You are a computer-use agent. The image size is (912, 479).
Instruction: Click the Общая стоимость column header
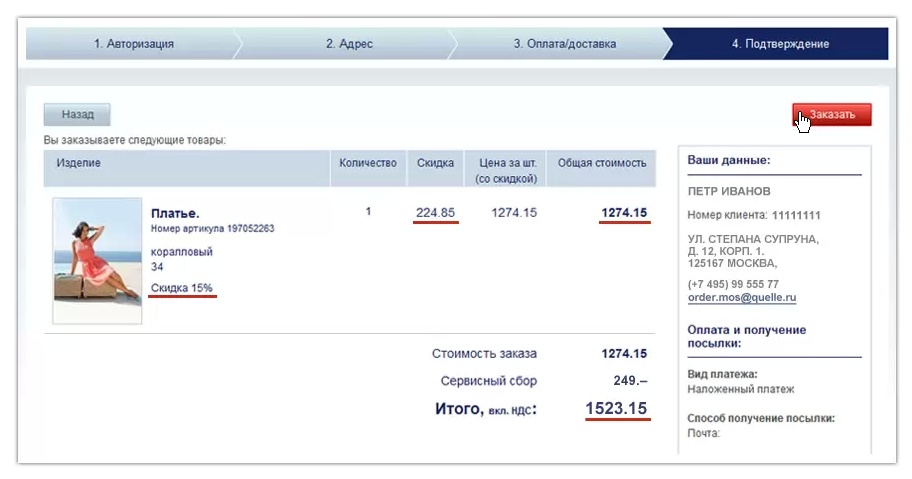[x=602, y=163]
